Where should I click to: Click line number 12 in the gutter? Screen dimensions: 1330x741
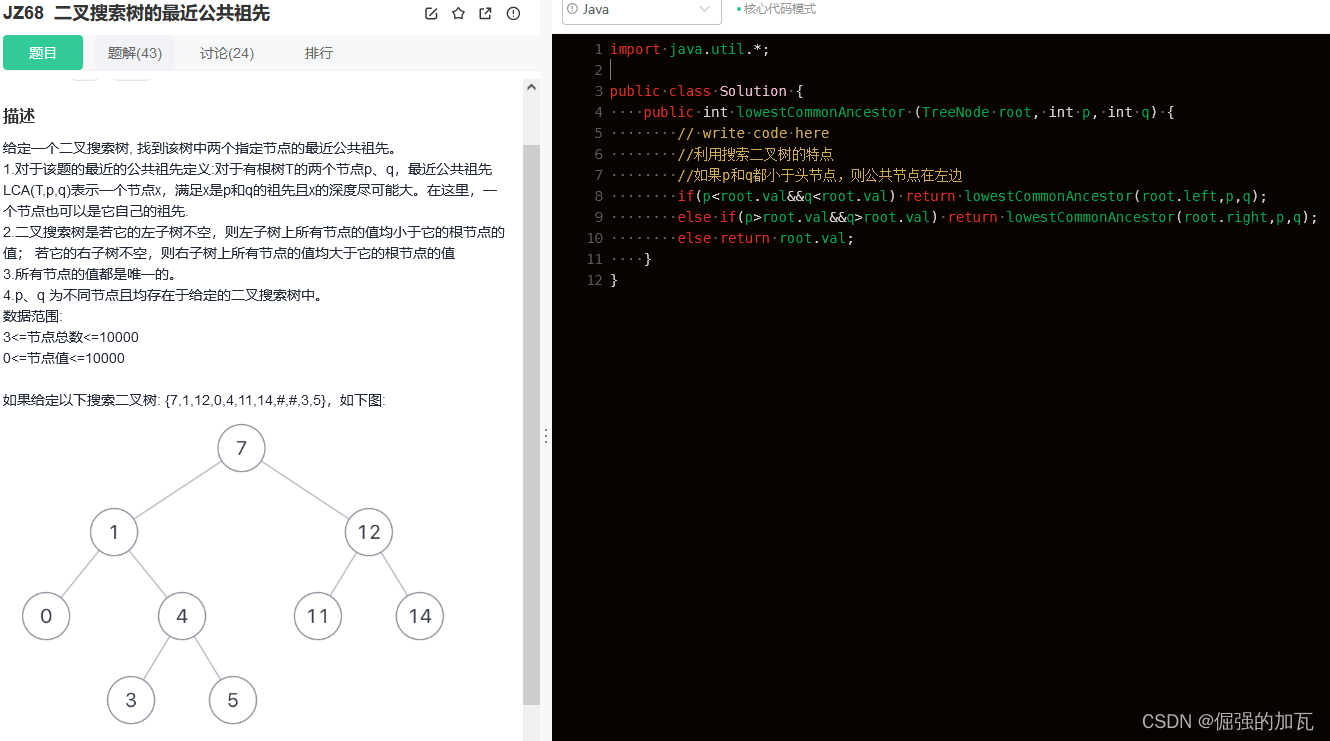click(594, 280)
